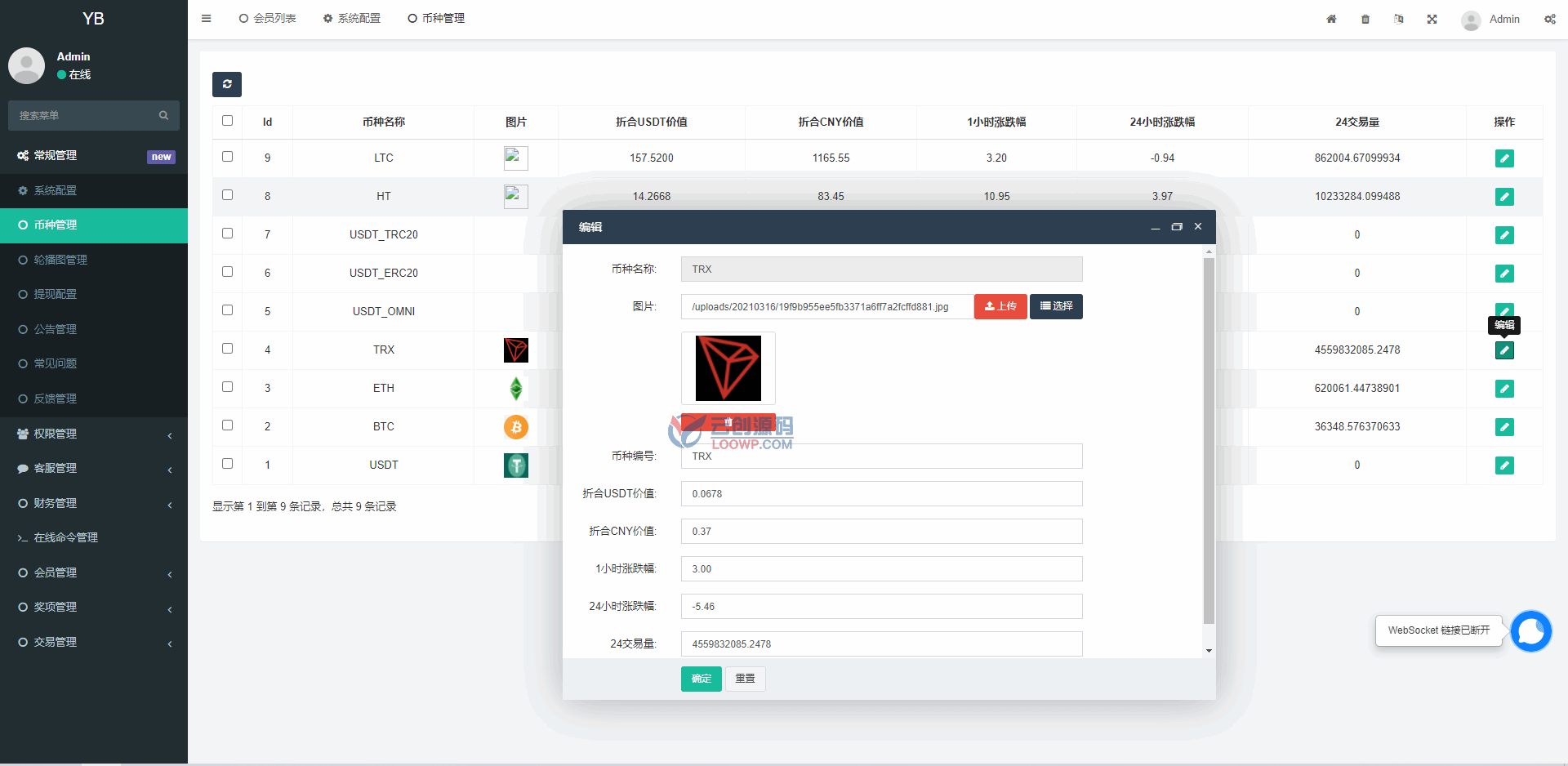Screen dimensions: 1568x766
Task: Expand the 交易管理 sidebar menu
Action: [x=94, y=643]
